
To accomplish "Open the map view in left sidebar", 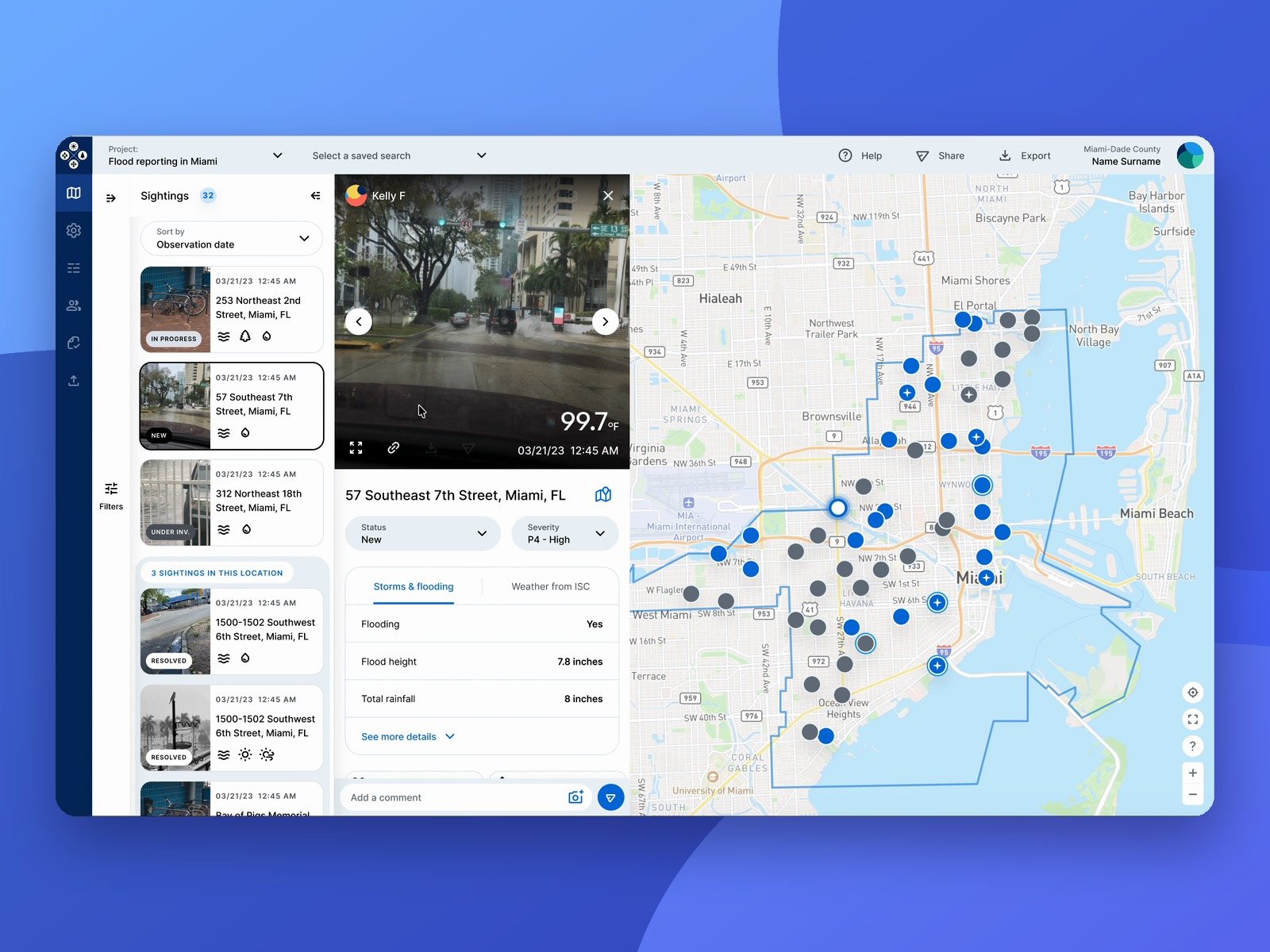I will pyautogui.click(x=74, y=193).
